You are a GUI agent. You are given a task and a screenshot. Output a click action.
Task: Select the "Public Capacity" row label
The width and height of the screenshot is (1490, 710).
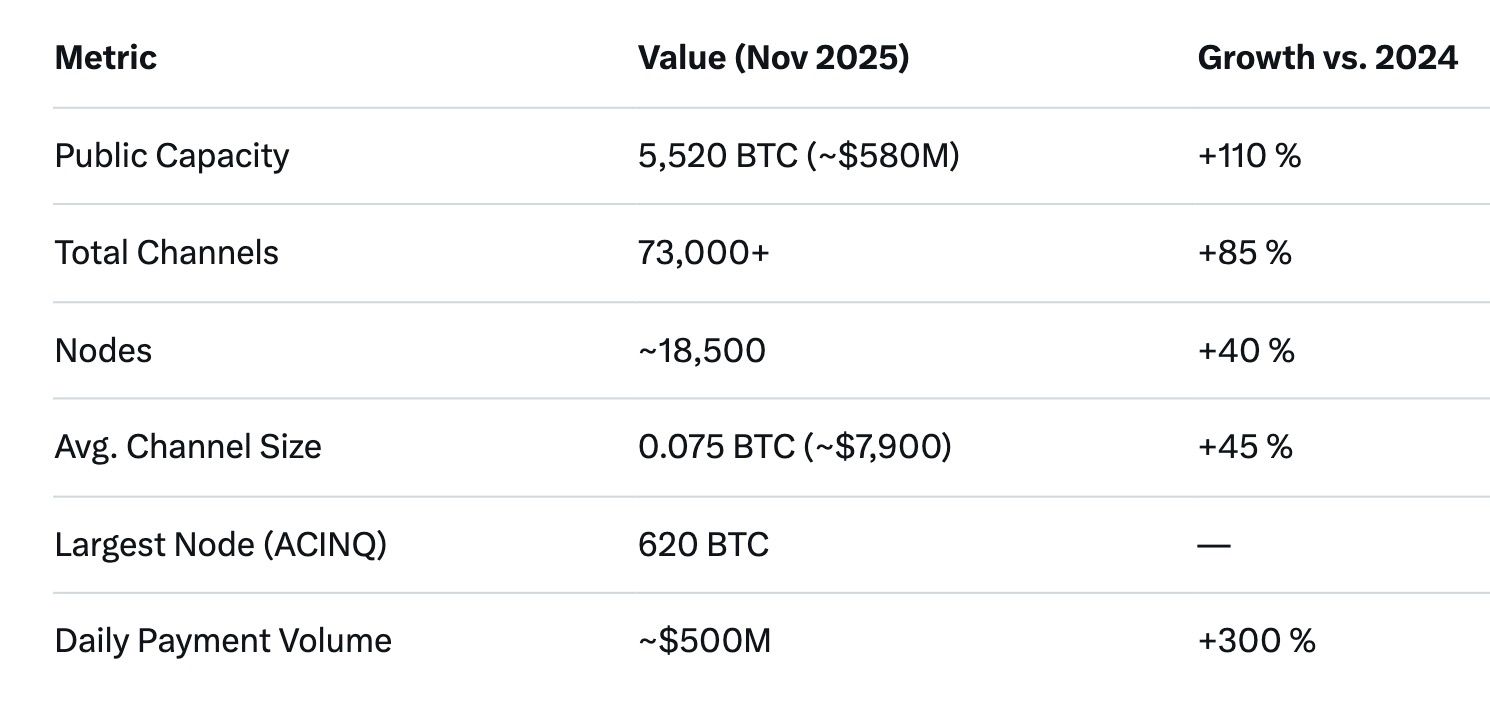click(172, 156)
